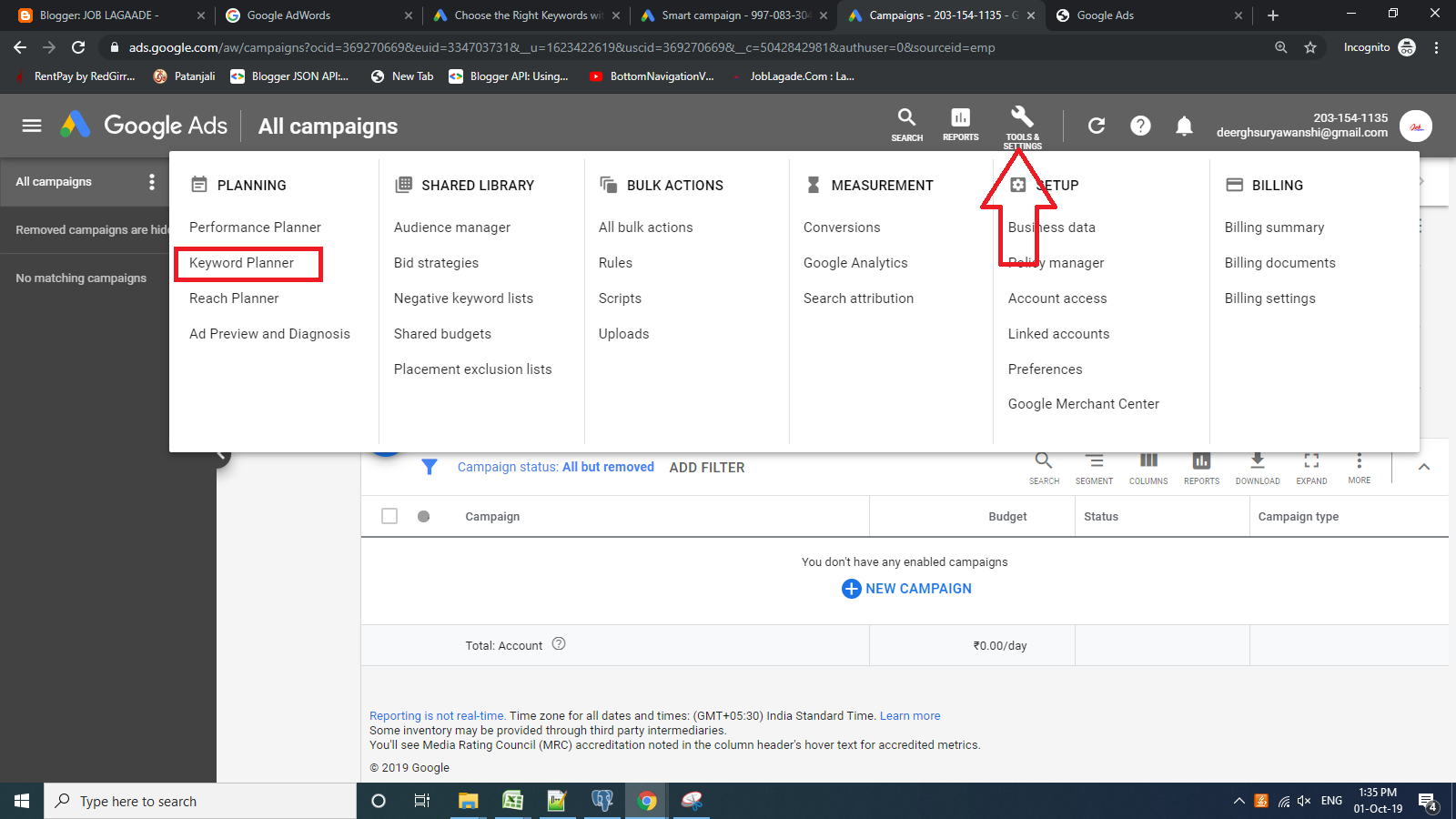The height and width of the screenshot is (819, 1456).
Task: Open the Chrome three-dot menu
Action: point(1437,47)
